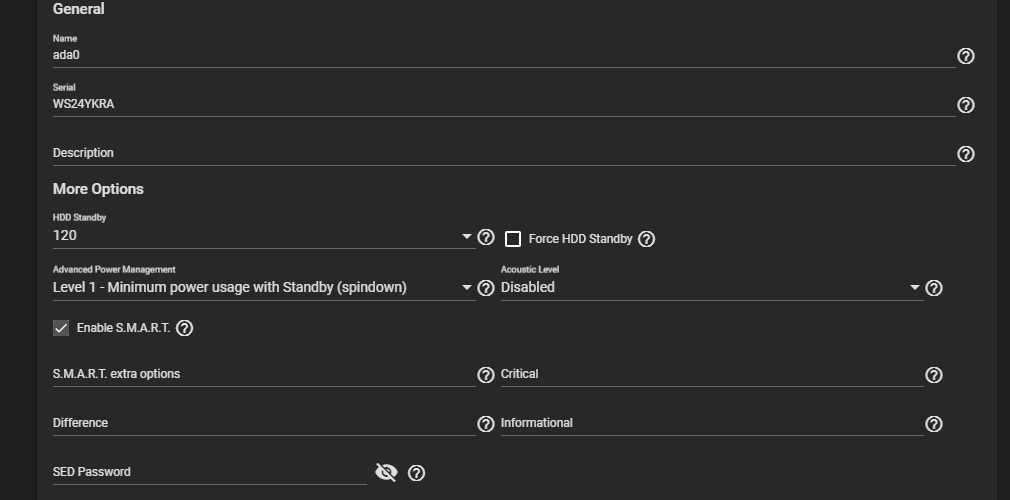Expand the Advanced Power Management dropdown
The width and height of the screenshot is (1010, 500).
pos(260,288)
